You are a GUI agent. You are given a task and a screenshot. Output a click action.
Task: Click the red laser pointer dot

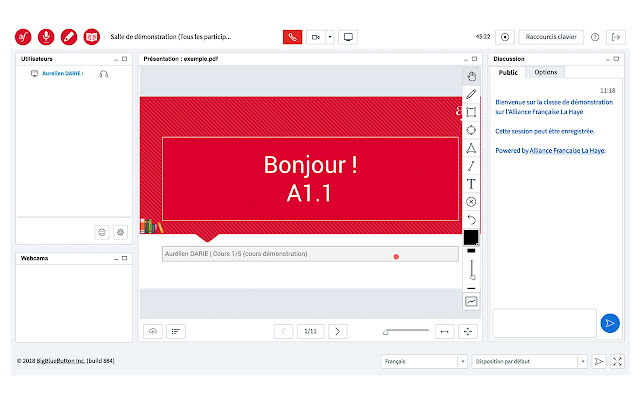pyautogui.click(x=396, y=257)
